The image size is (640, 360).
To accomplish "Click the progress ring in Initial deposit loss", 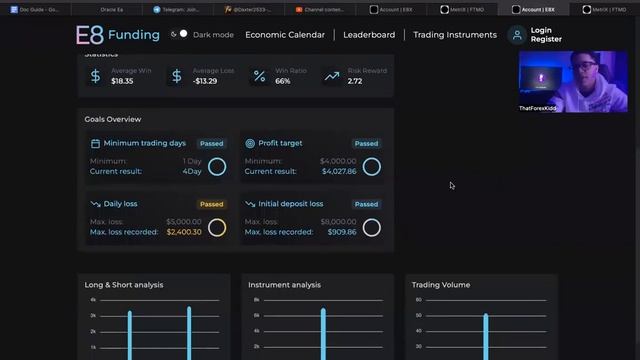I will [371, 227].
